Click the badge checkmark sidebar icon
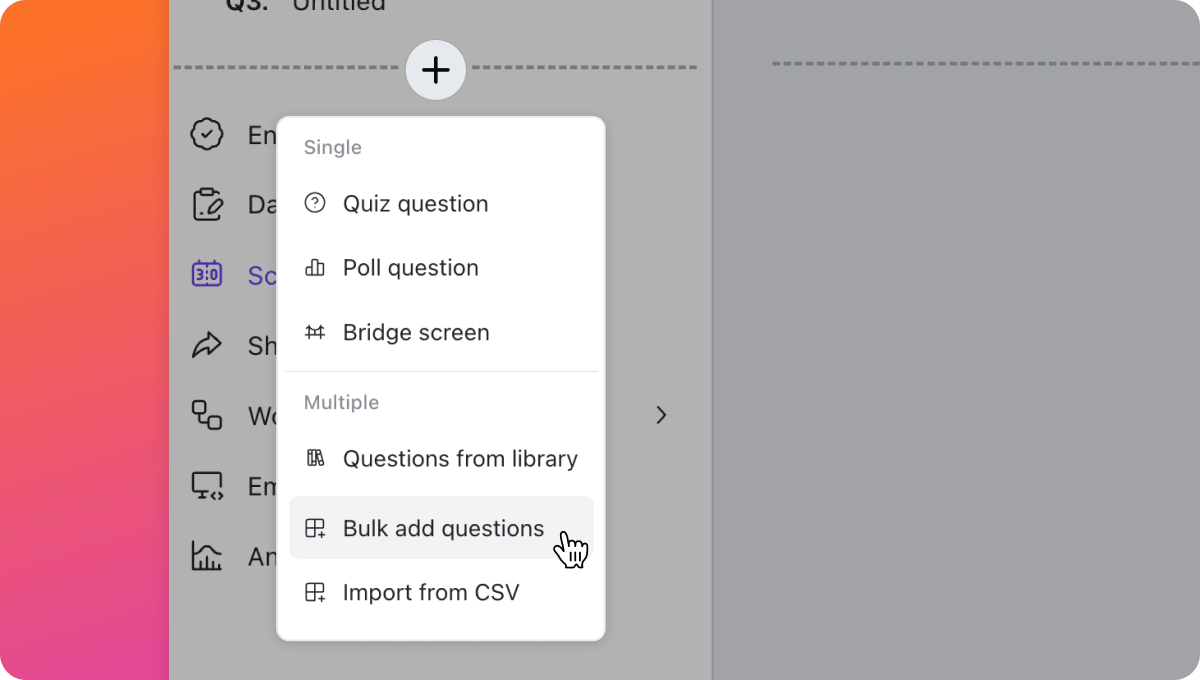 207,134
